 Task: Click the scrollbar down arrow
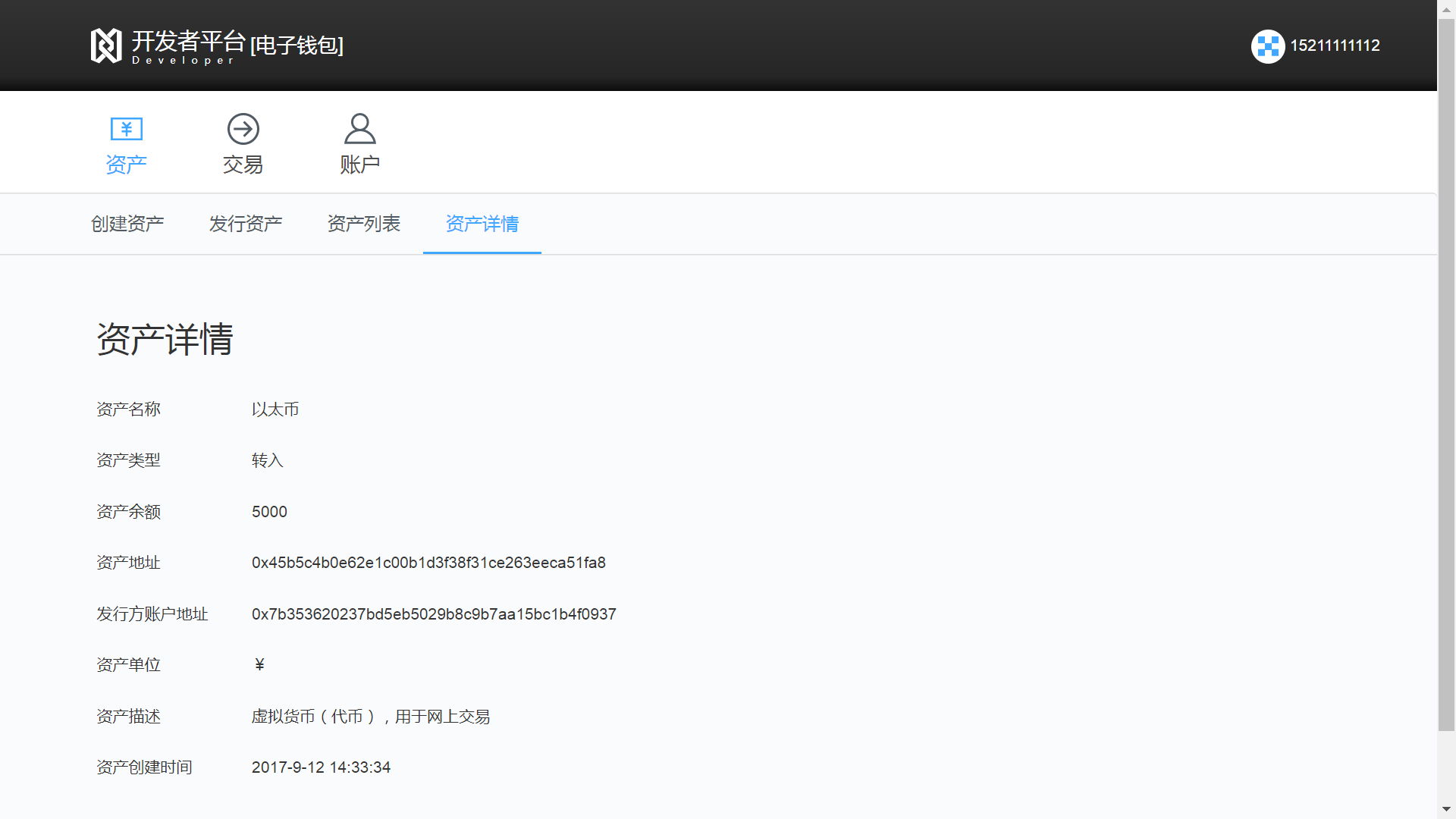(1447, 809)
